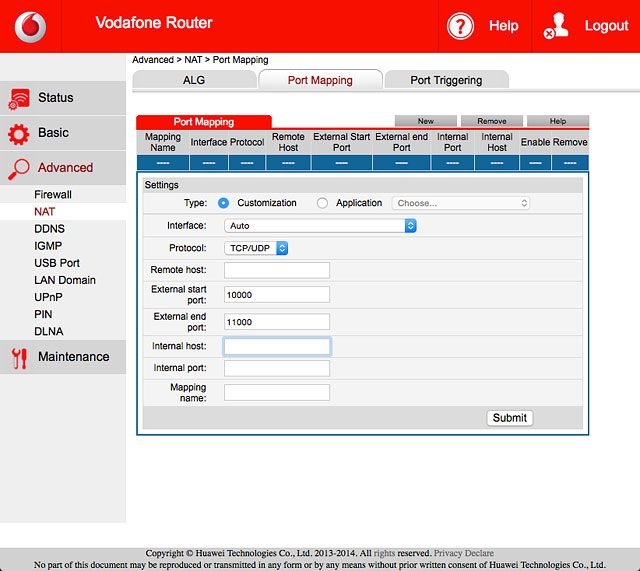Click the Internal Host column header

497,142
